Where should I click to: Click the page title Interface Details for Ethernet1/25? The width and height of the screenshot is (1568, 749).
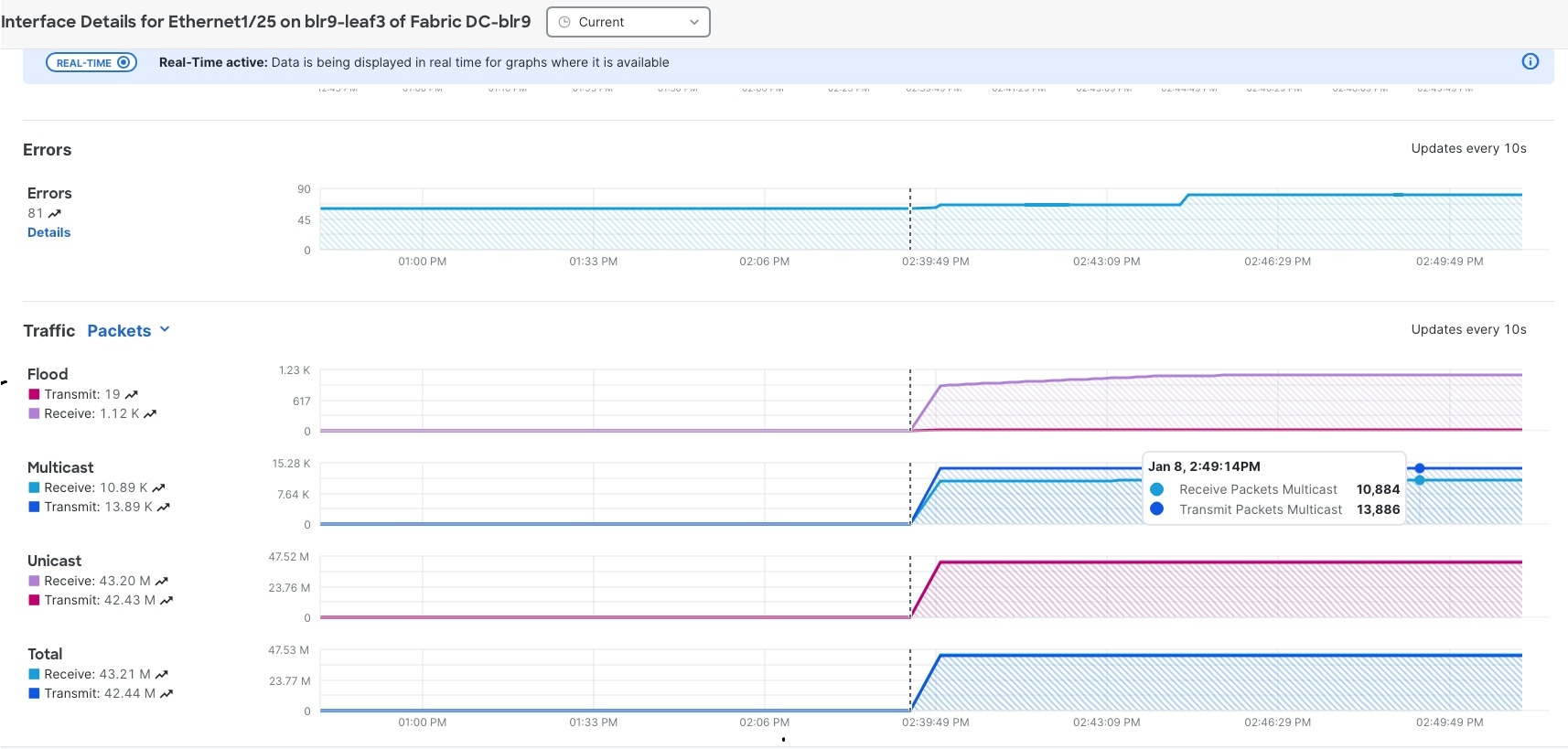(265, 21)
